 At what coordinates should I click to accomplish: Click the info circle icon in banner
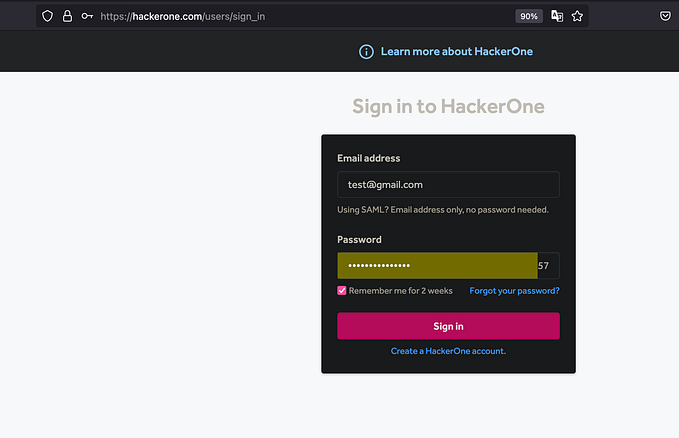tap(366, 52)
